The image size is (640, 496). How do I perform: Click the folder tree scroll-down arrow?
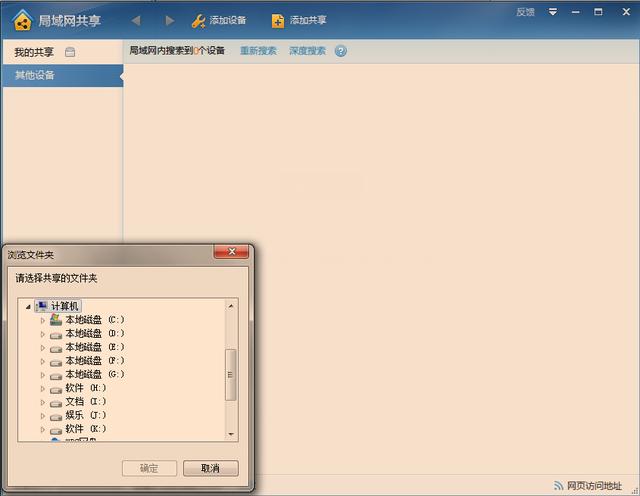coord(231,434)
